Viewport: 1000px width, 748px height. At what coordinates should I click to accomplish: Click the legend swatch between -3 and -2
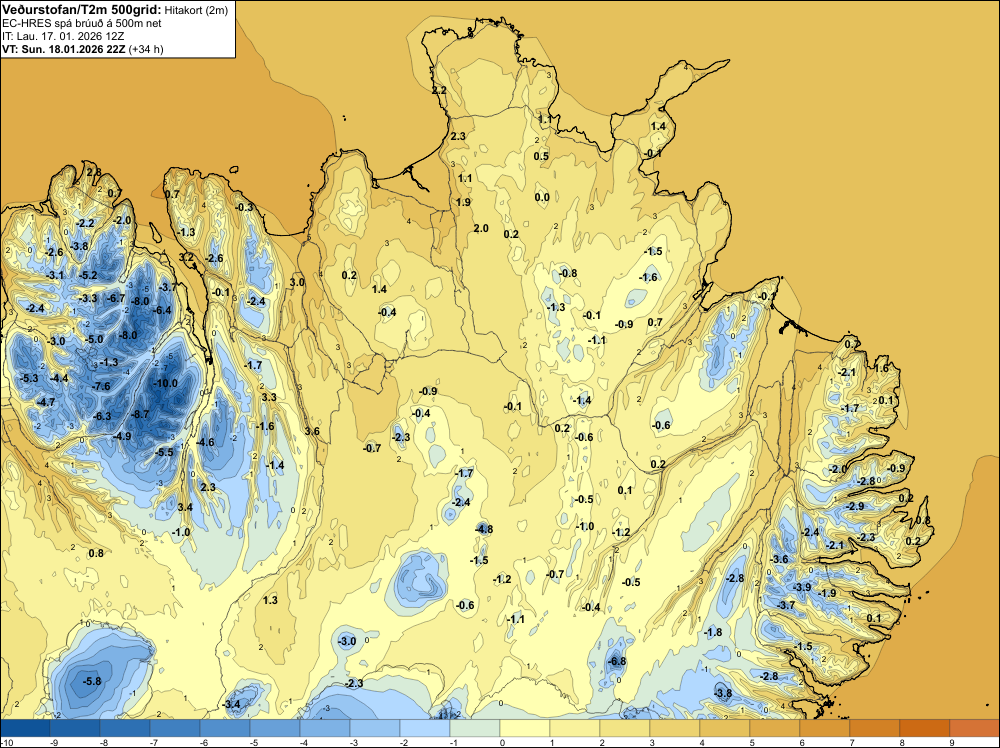coord(374,728)
